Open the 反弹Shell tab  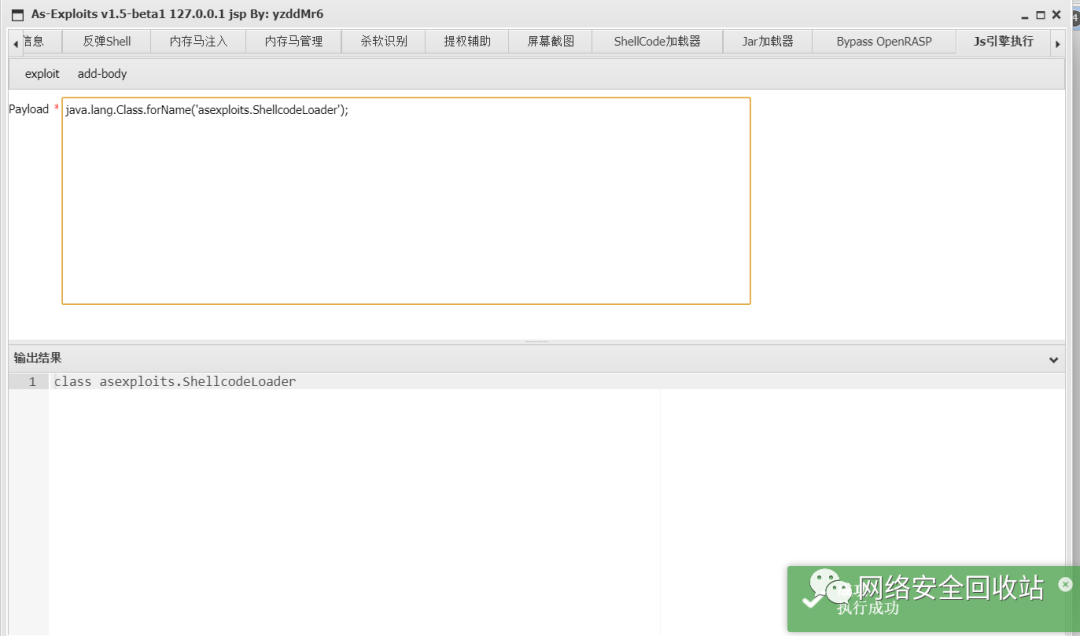pyautogui.click(x=107, y=41)
